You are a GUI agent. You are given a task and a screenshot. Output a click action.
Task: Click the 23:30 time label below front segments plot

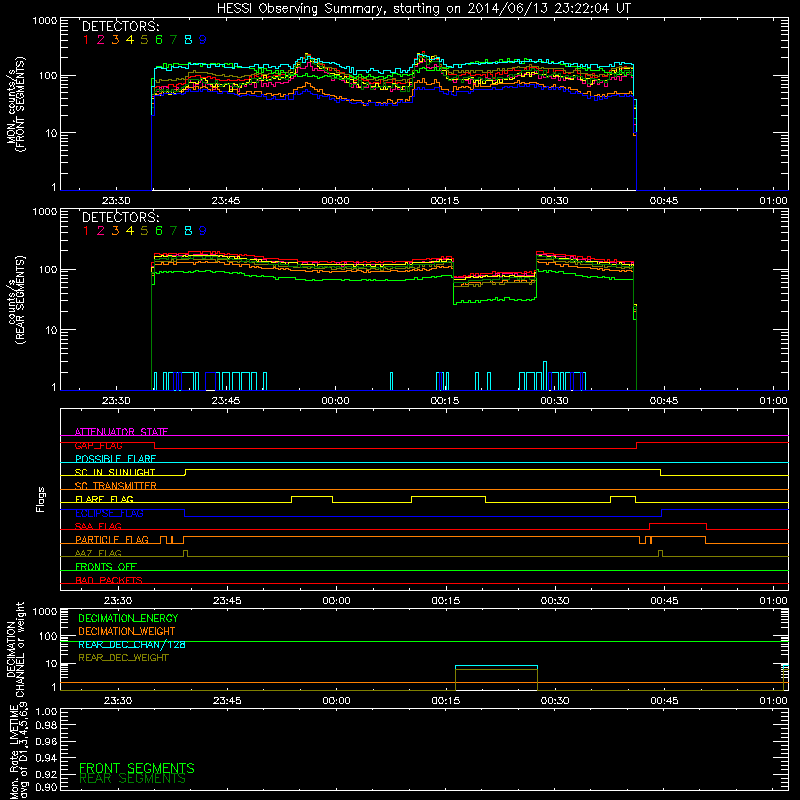point(116,201)
